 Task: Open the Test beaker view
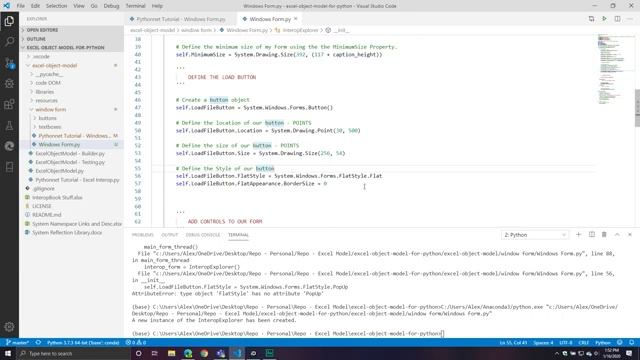tap(9, 125)
